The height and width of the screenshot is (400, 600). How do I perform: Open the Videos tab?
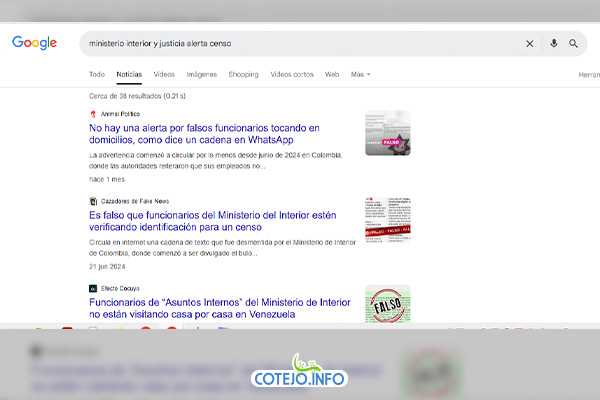[x=164, y=74]
